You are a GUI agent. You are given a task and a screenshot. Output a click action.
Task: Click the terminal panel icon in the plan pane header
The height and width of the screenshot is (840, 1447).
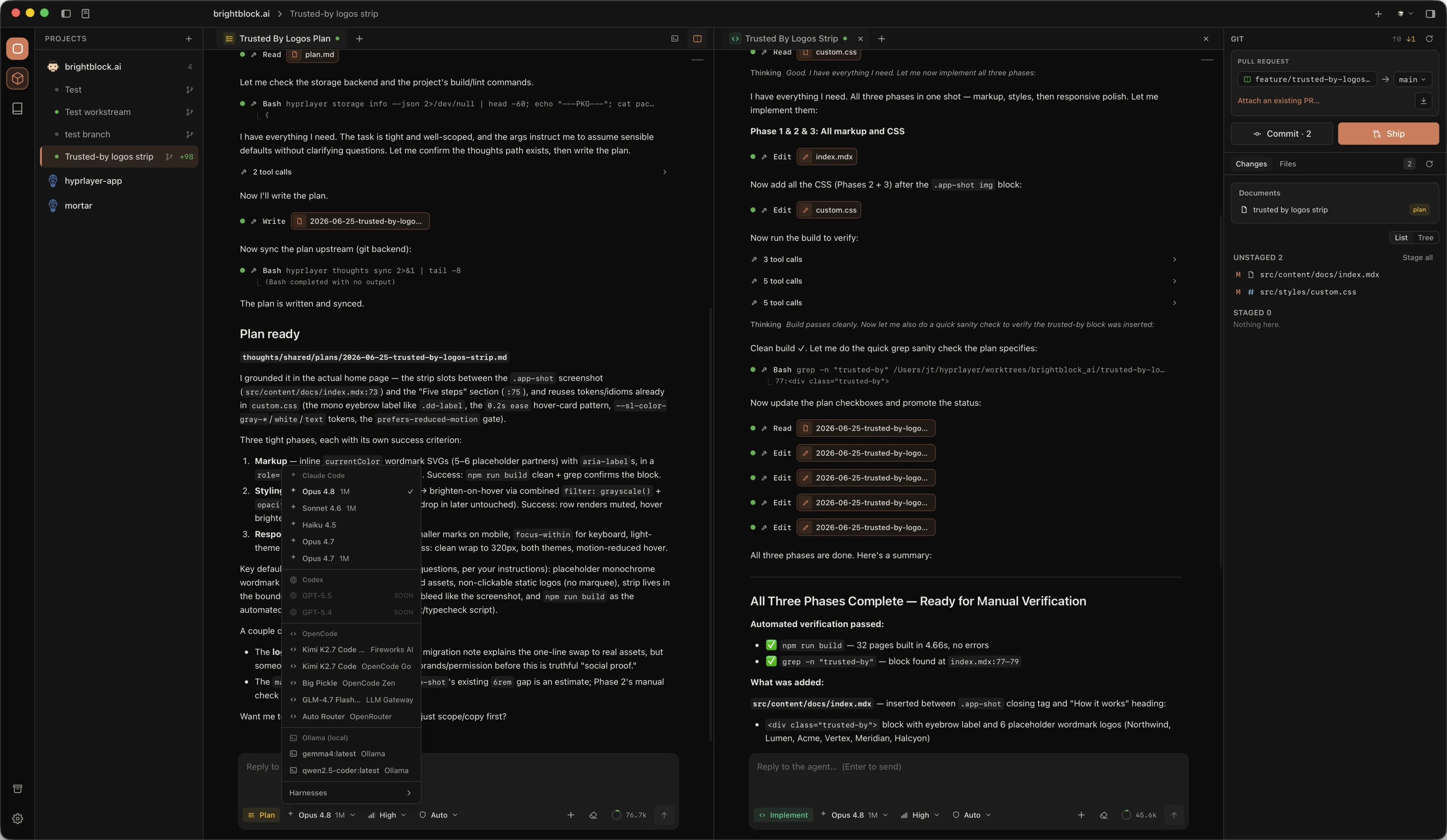[675, 39]
